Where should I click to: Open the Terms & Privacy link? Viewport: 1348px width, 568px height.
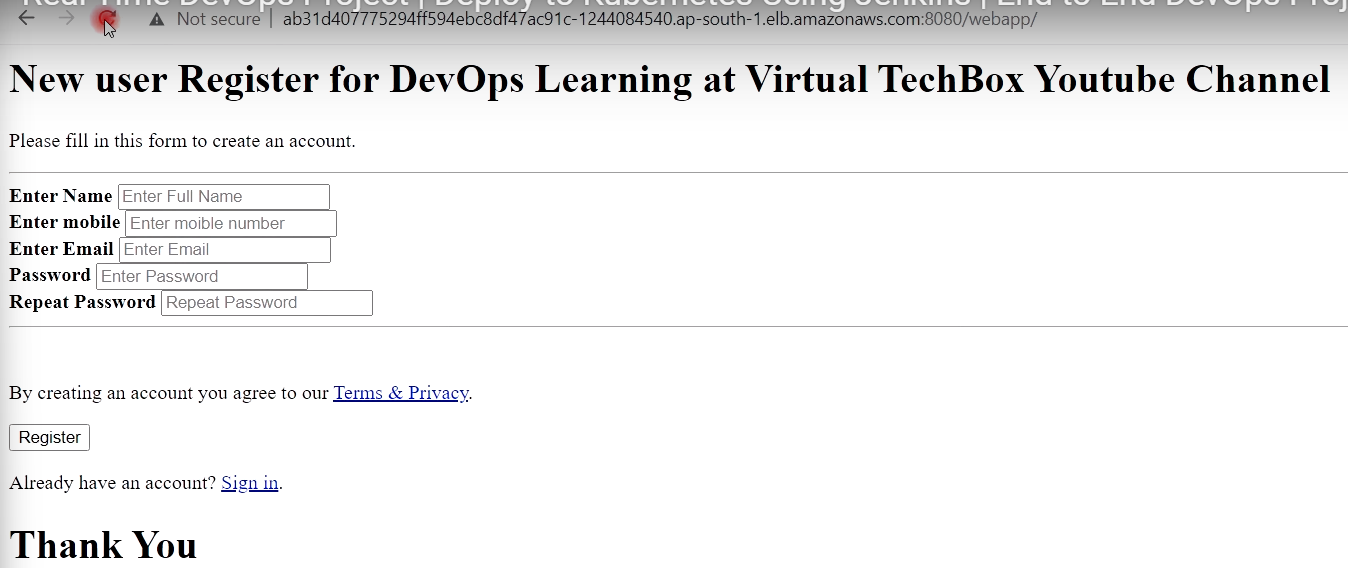tap(401, 393)
